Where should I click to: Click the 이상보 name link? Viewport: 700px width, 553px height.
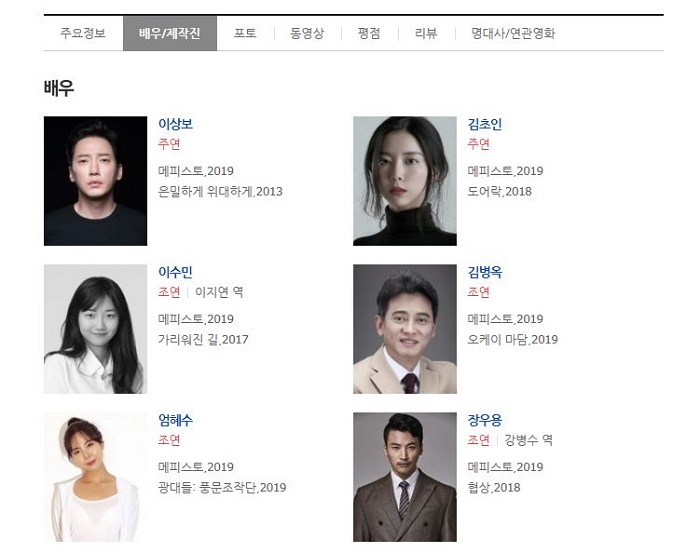point(175,124)
